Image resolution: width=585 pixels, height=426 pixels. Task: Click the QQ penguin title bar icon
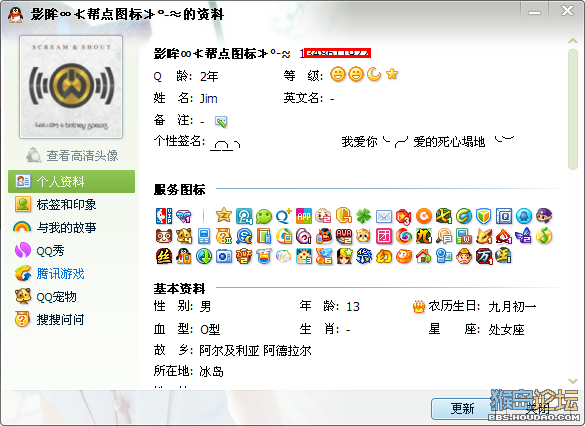pos(15,15)
